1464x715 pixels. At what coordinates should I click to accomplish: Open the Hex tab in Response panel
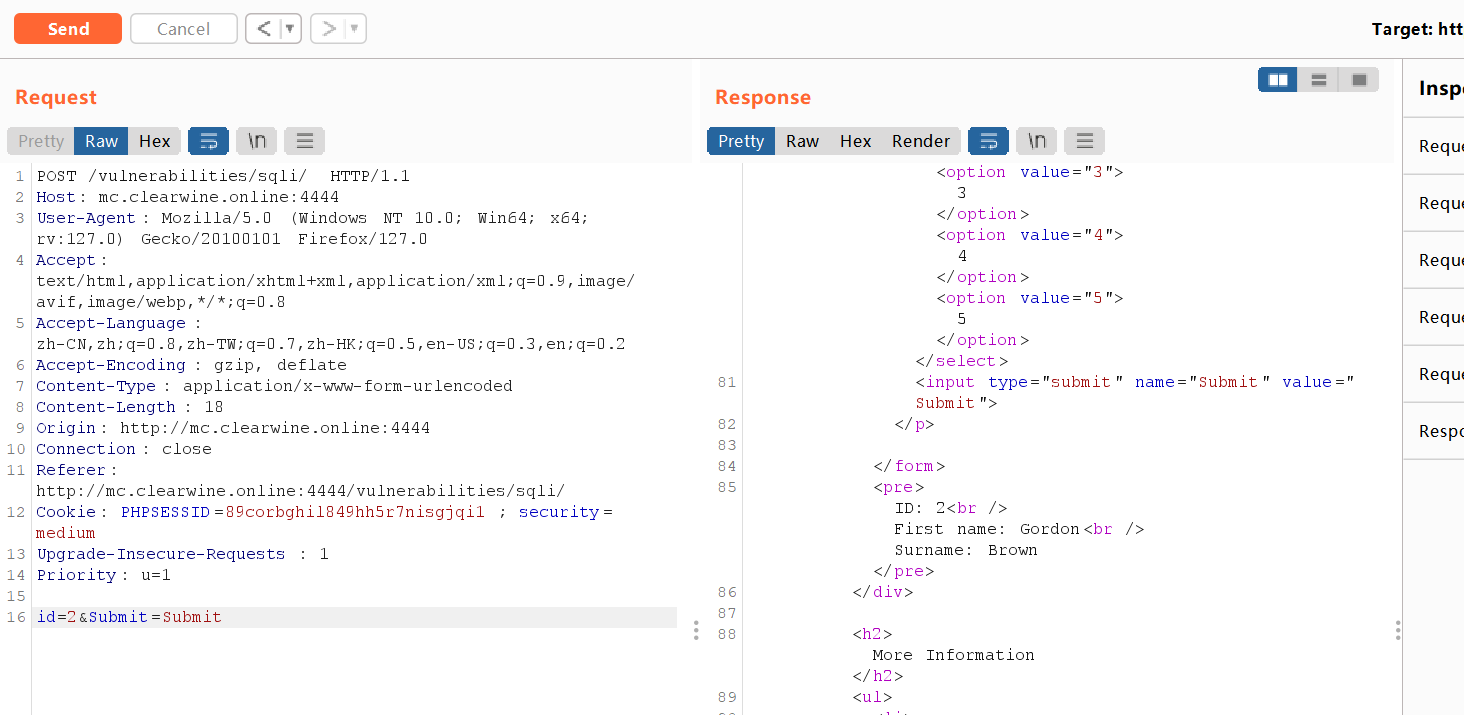pyautogui.click(x=856, y=141)
